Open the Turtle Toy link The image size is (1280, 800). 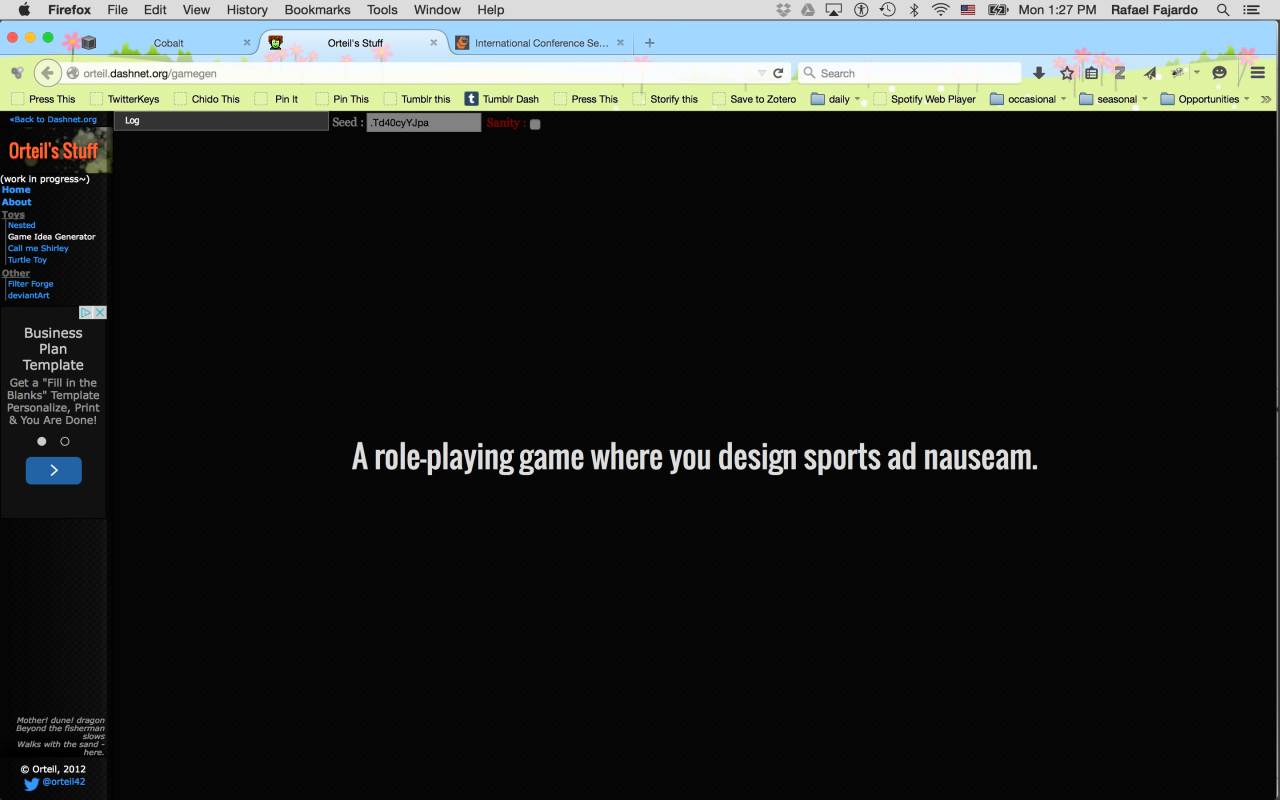click(27, 260)
